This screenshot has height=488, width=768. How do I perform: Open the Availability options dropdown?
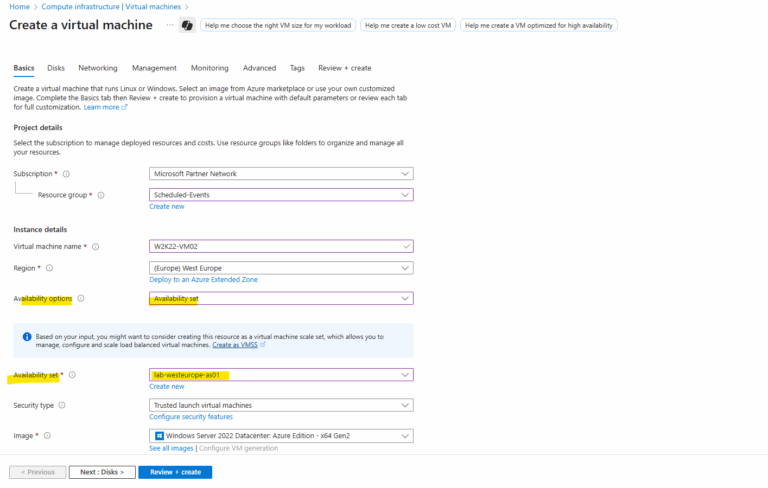[281, 298]
